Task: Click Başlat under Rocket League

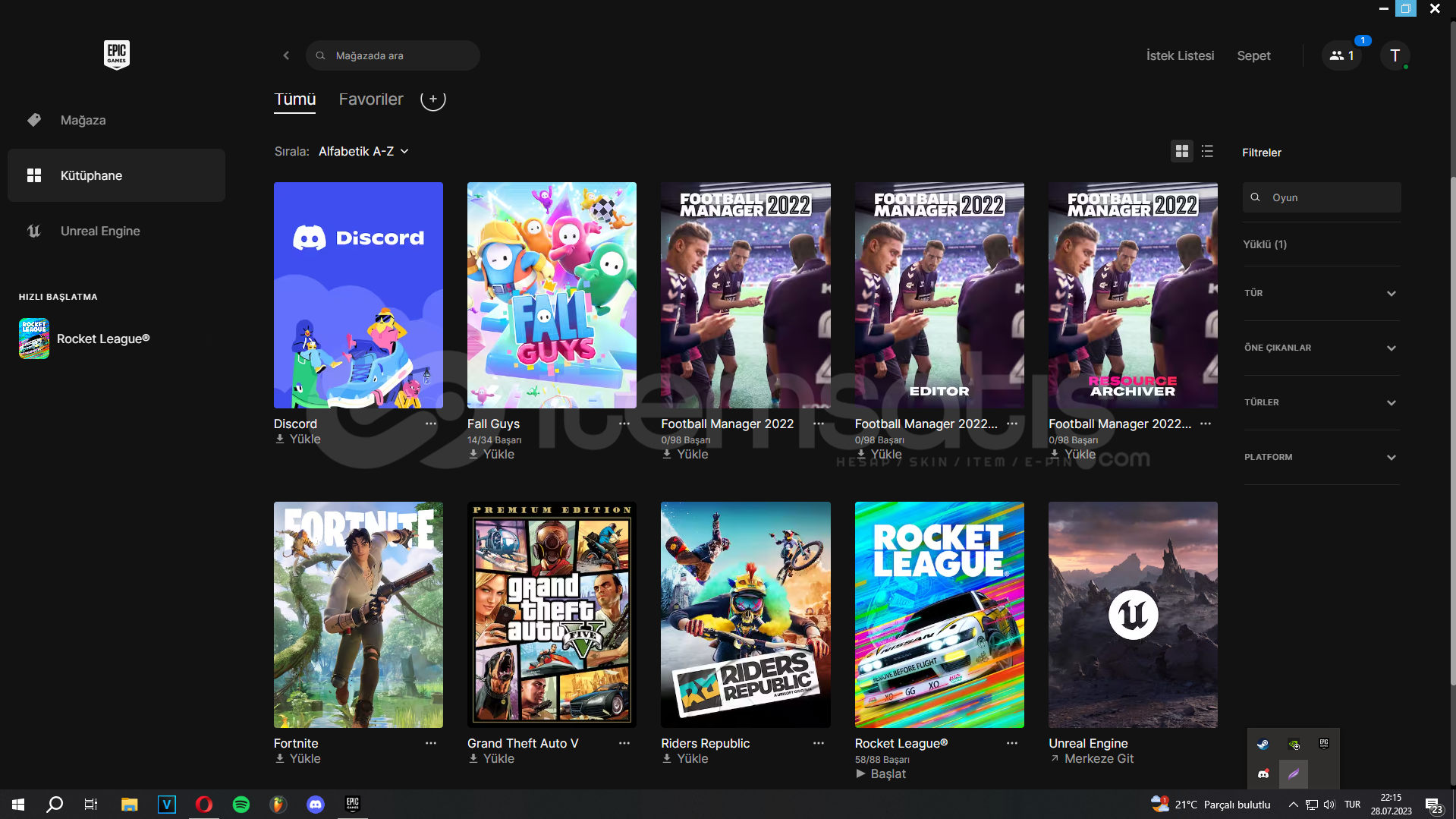Action: (881, 773)
